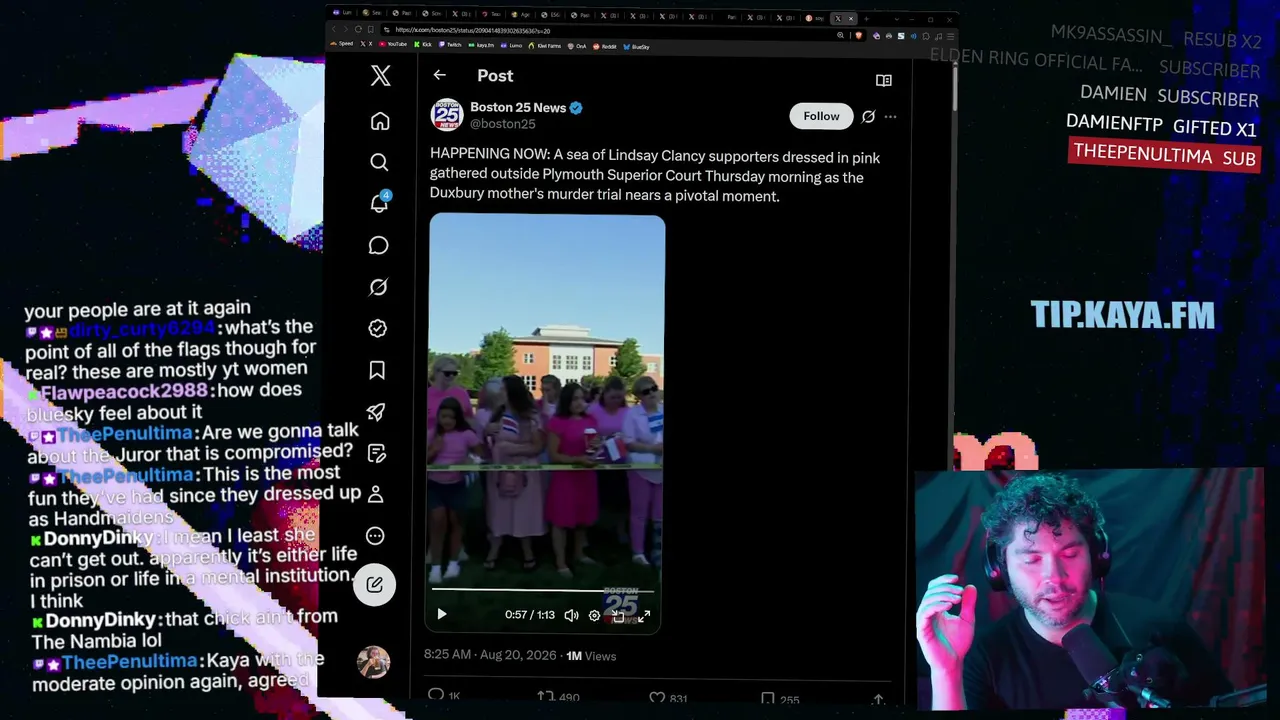
Task: Click the X logo in the sidebar
Action: (380, 75)
